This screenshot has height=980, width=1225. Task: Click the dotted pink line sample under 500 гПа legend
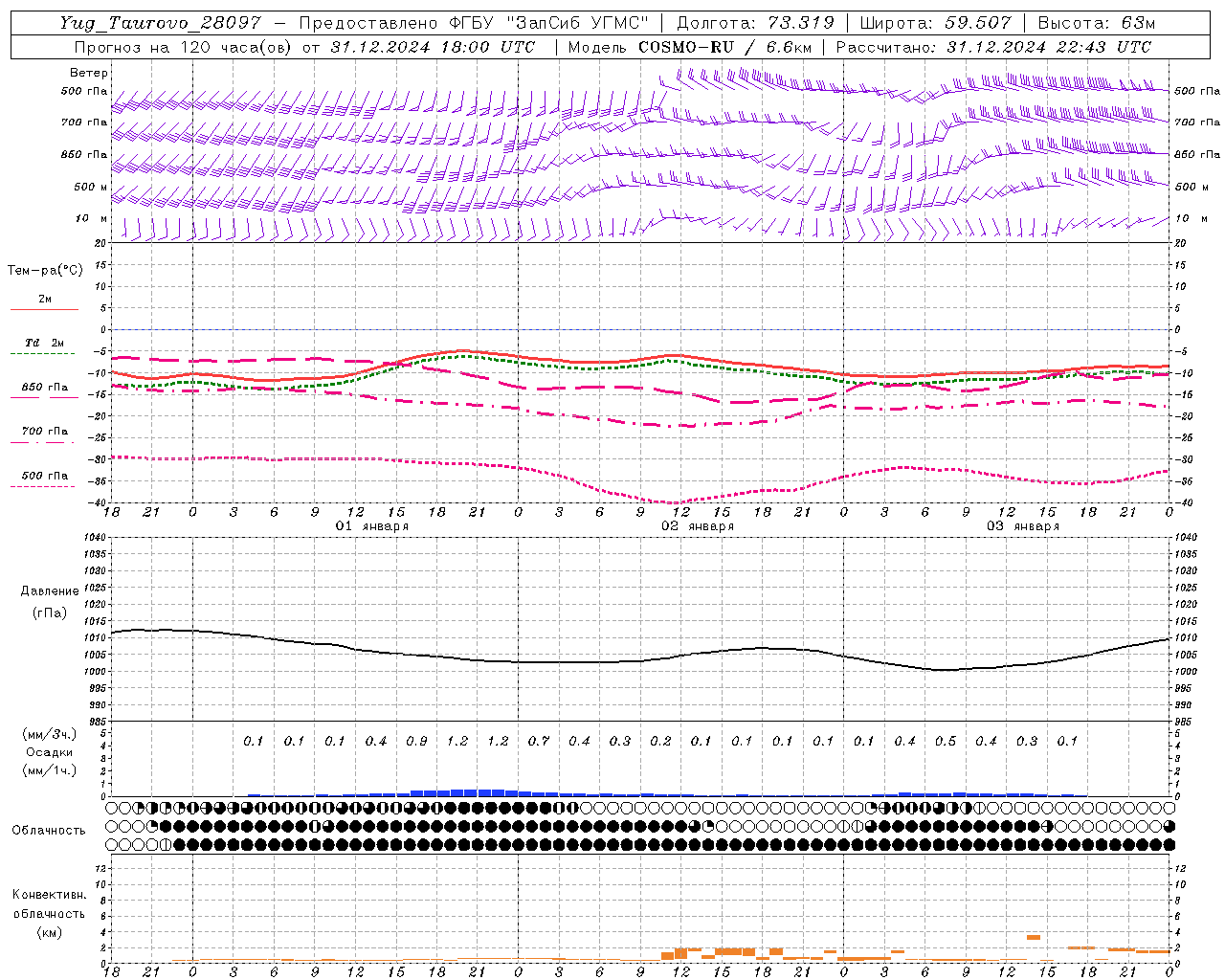pos(42,486)
